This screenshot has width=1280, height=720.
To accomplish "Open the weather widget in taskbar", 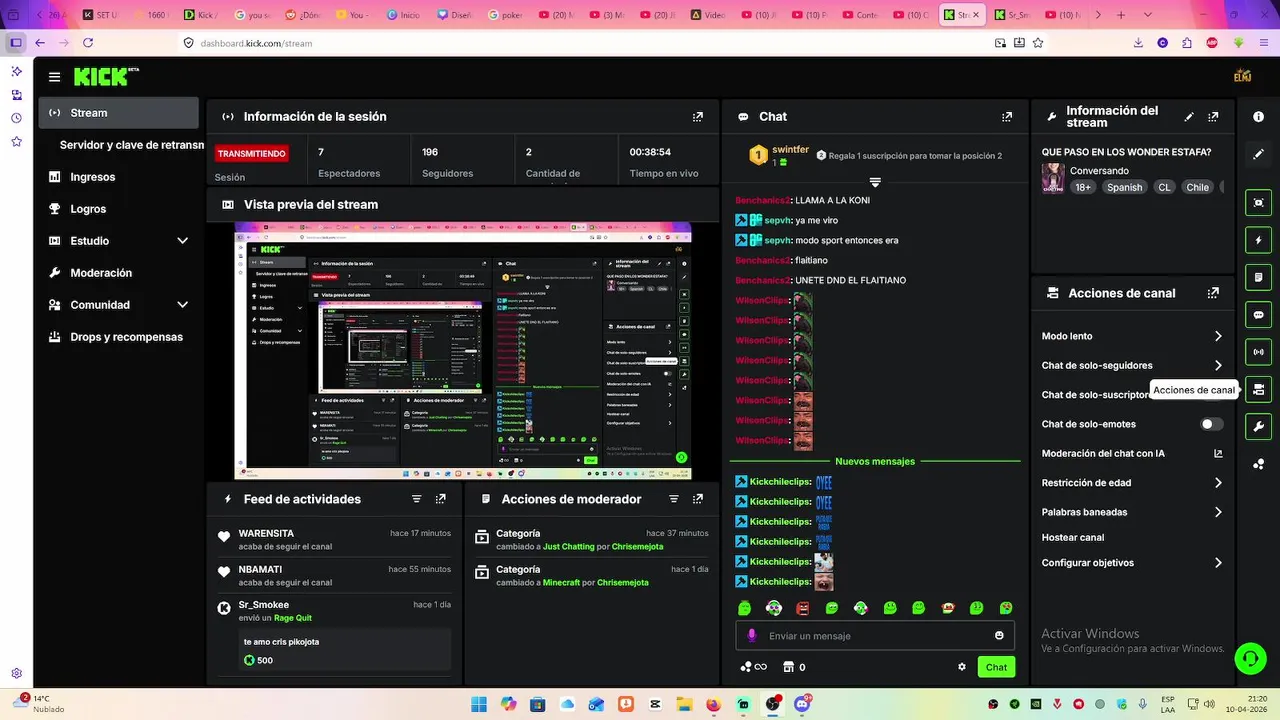I will (x=40, y=703).
